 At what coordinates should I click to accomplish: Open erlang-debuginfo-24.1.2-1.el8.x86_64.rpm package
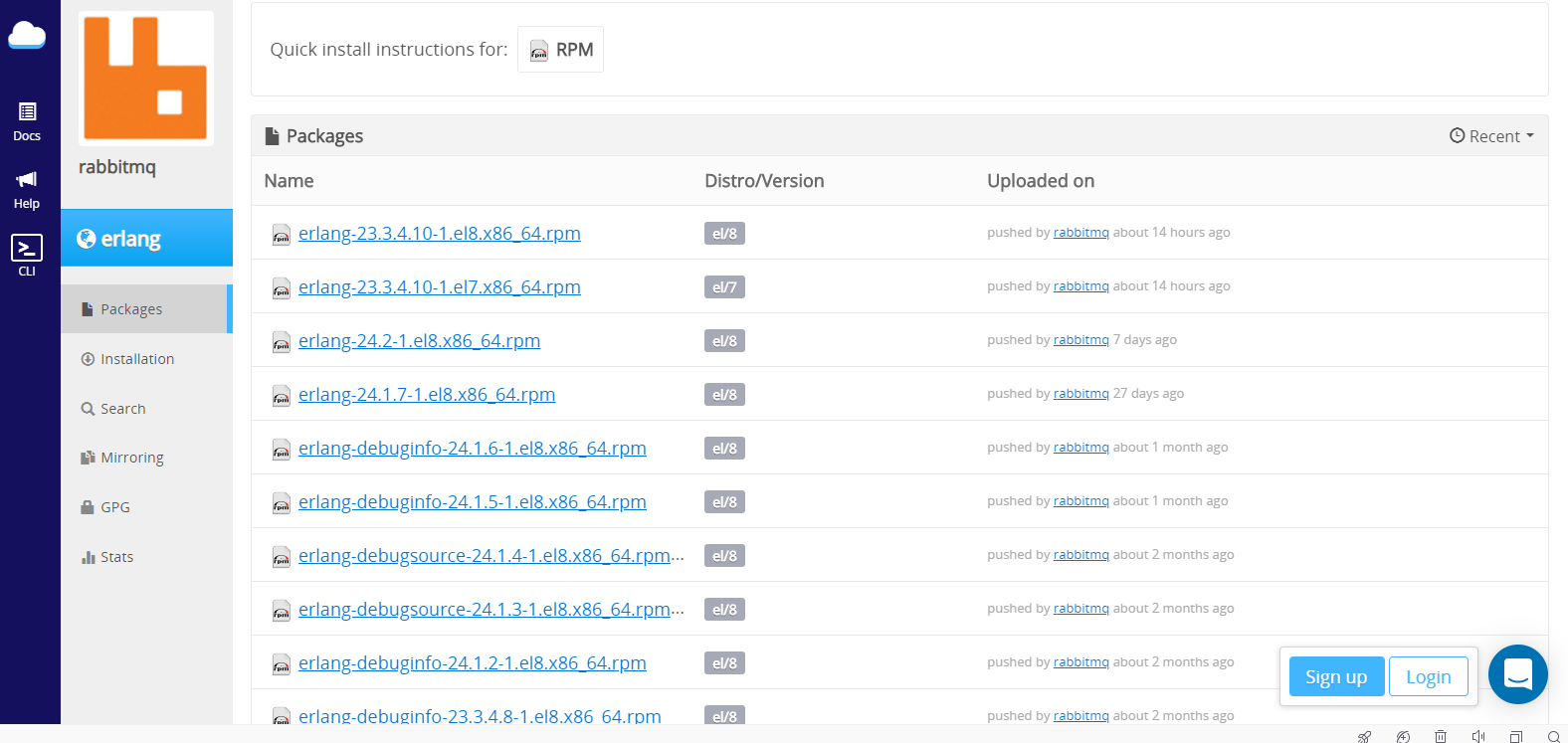473,662
